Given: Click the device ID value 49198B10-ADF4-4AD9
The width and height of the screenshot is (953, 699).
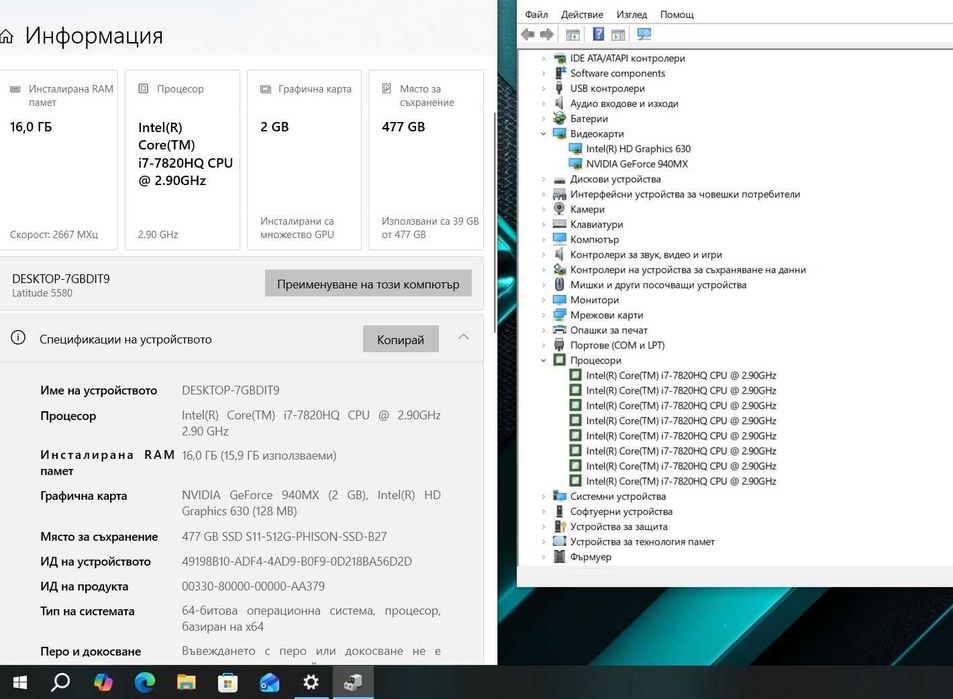Looking at the screenshot, I should (x=297, y=562).
